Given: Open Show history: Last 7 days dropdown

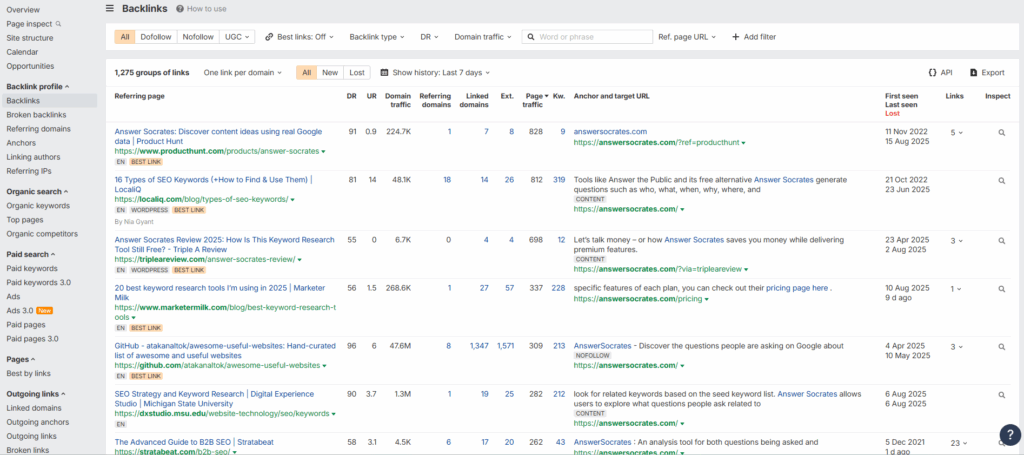Looking at the screenshot, I should pos(435,72).
